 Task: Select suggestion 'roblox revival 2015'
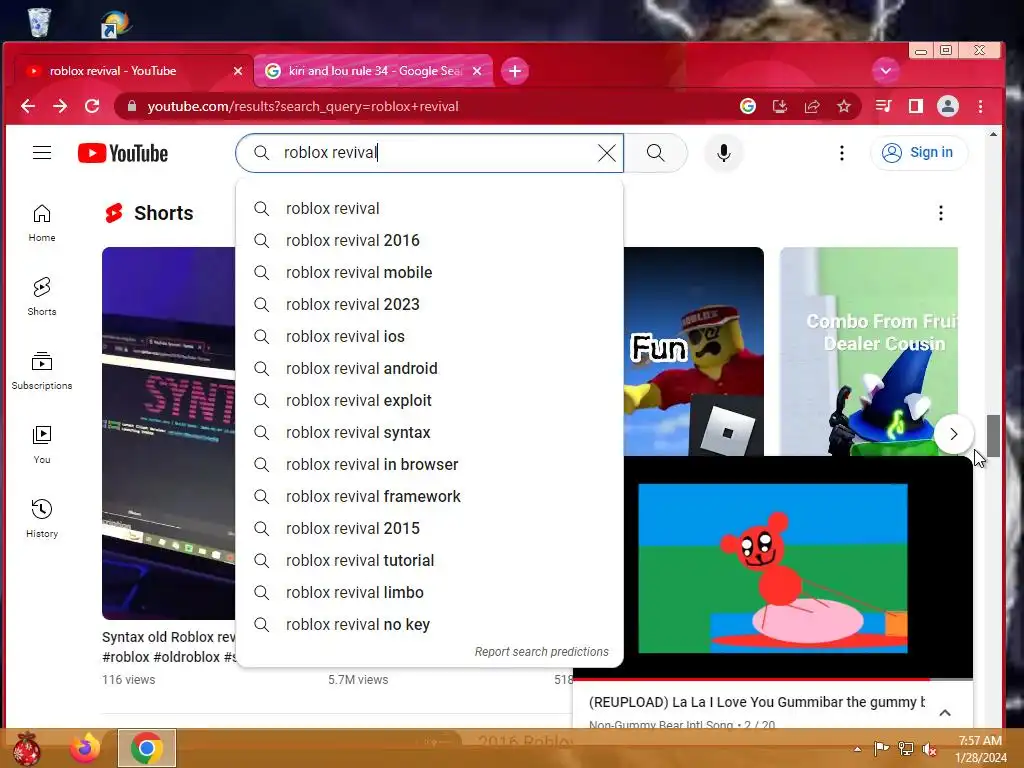pyautogui.click(x=430, y=528)
